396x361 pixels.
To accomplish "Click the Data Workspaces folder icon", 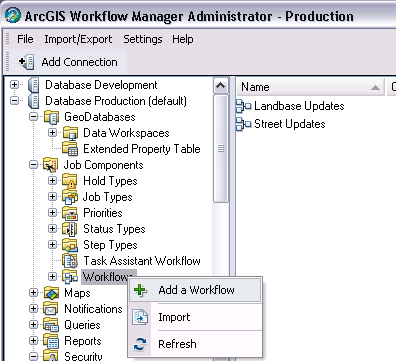I will pos(70,133).
